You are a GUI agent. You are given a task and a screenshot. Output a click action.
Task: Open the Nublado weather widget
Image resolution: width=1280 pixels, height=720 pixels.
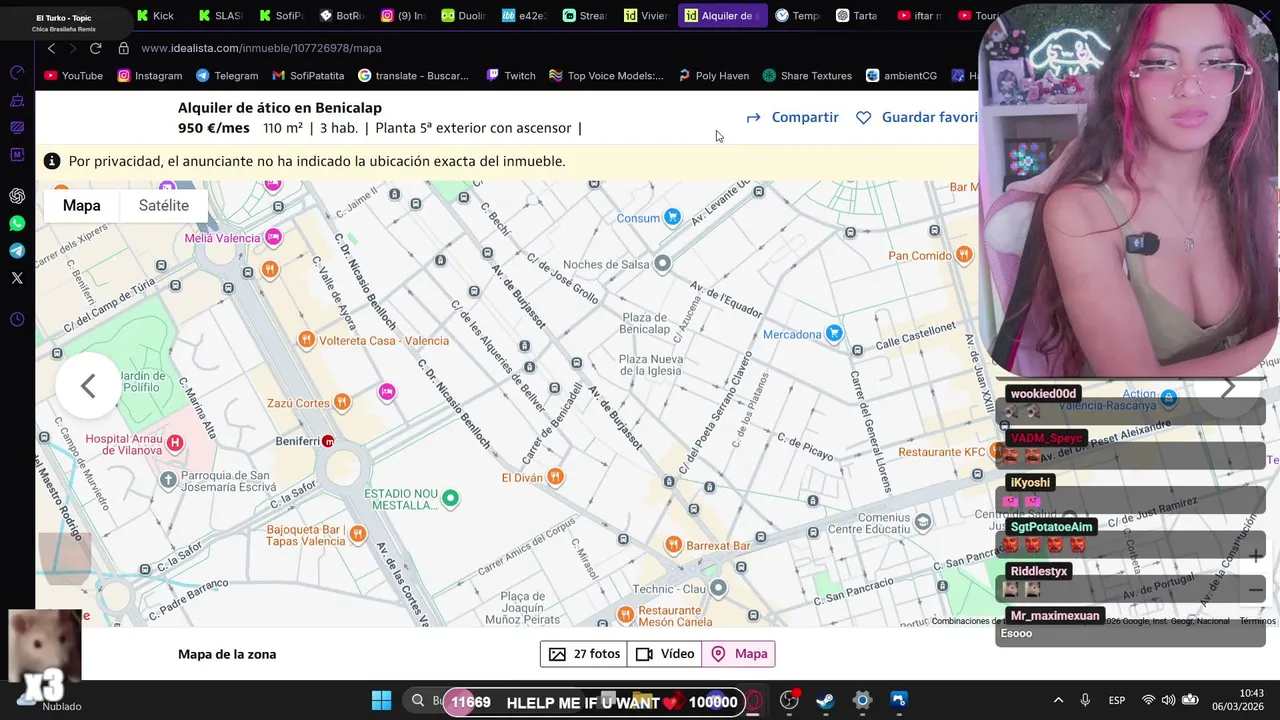(50, 700)
